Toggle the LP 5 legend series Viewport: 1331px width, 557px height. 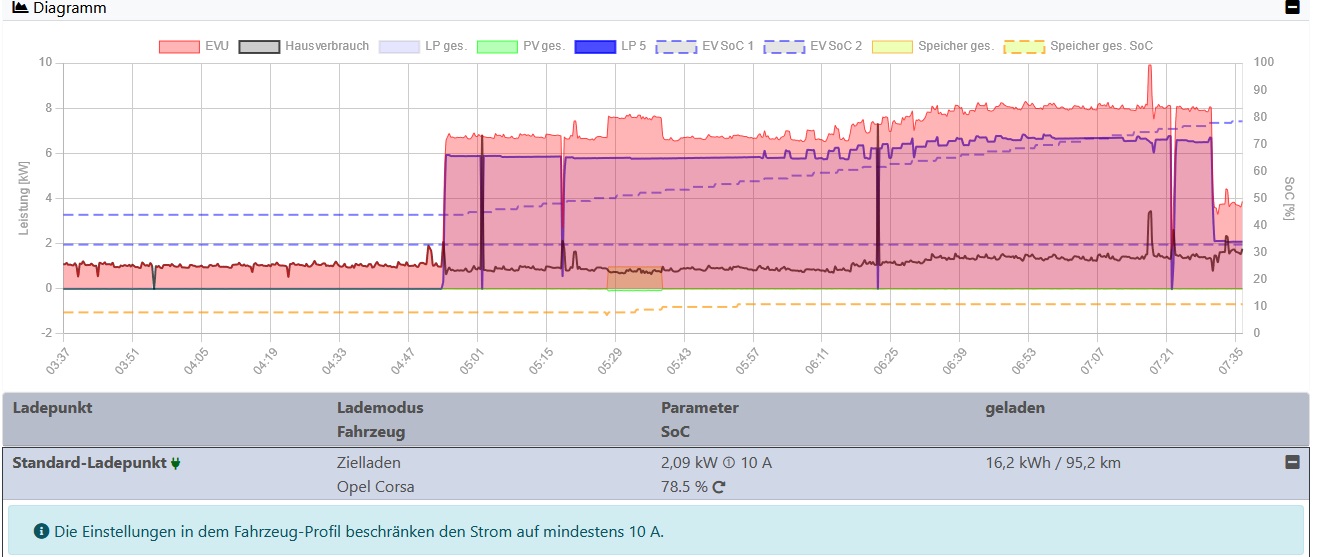[x=611, y=46]
